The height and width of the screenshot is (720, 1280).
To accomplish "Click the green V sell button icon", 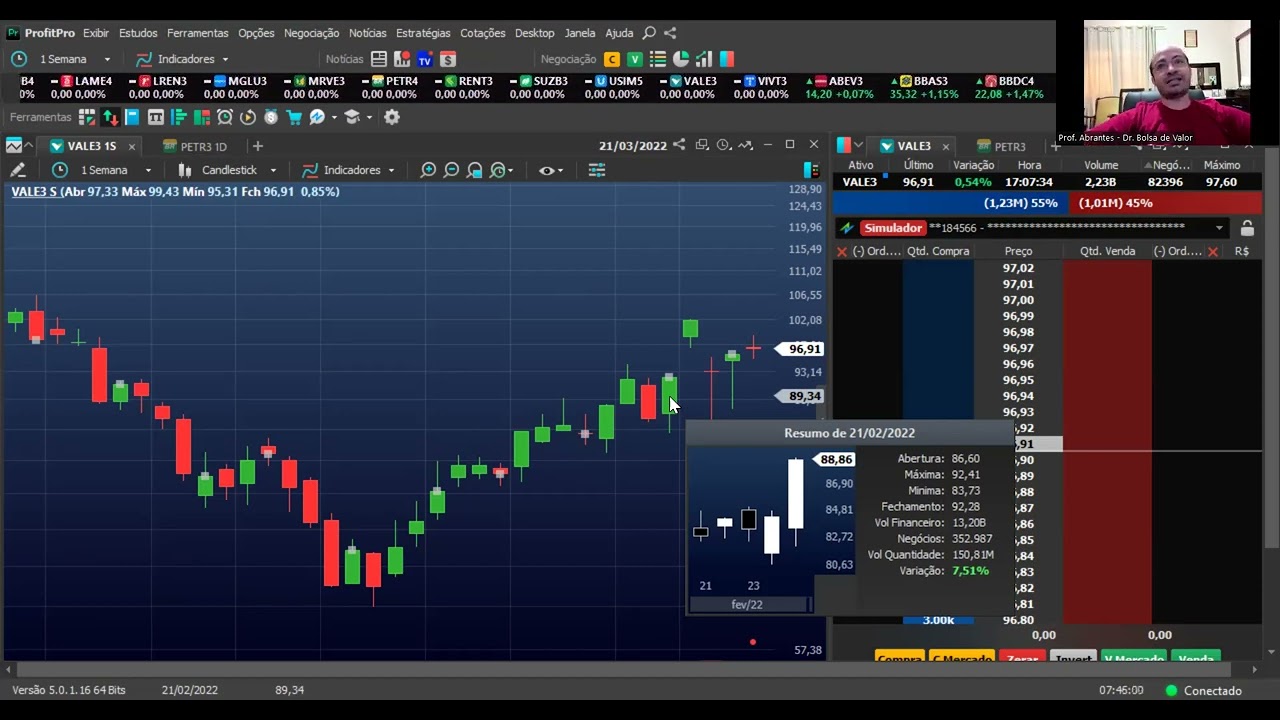I will (635, 59).
